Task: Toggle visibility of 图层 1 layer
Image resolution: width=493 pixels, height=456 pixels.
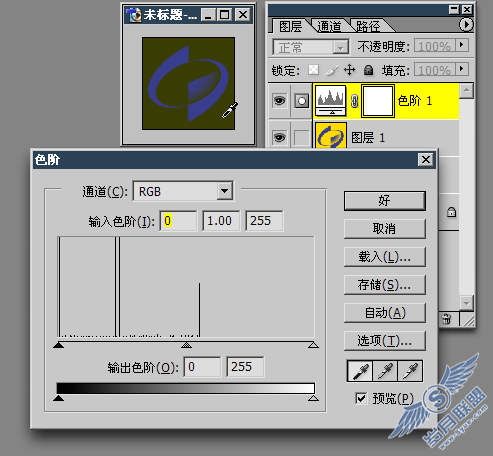Action: (279, 137)
